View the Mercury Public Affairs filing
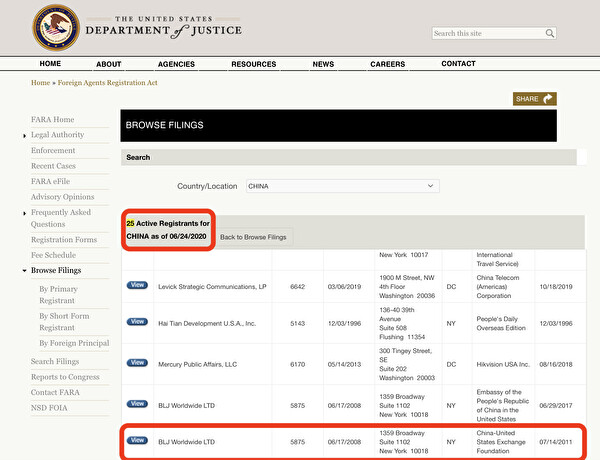The height and width of the screenshot is (460, 600). pyautogui.click(x=137, y=363)
